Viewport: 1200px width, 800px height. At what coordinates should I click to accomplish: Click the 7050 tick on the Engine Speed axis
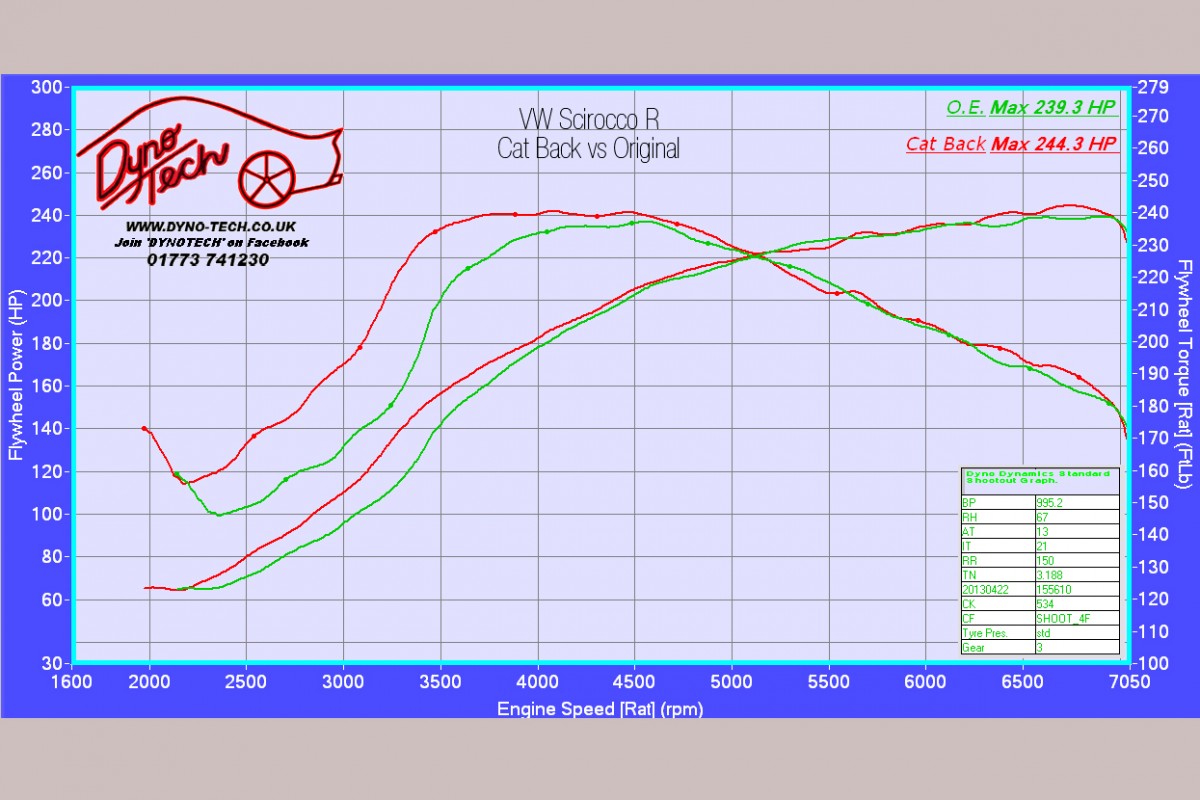(x=1130, y=683)
